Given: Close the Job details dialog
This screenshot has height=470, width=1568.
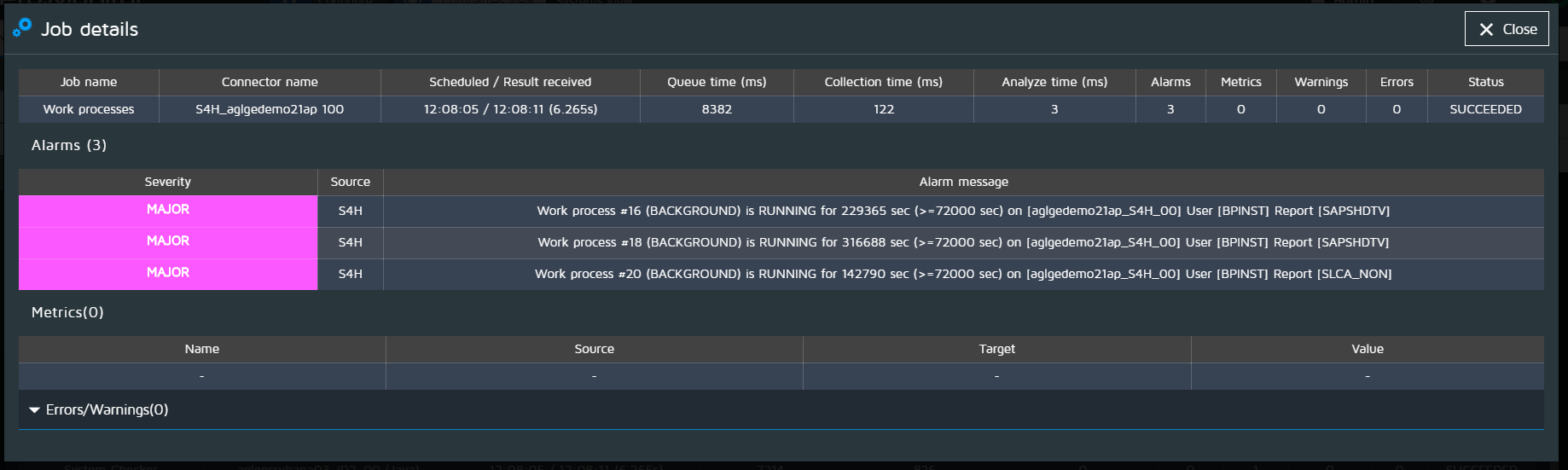Looking at the screenshot, I should pyautogui.click(x=1506, y=29).
